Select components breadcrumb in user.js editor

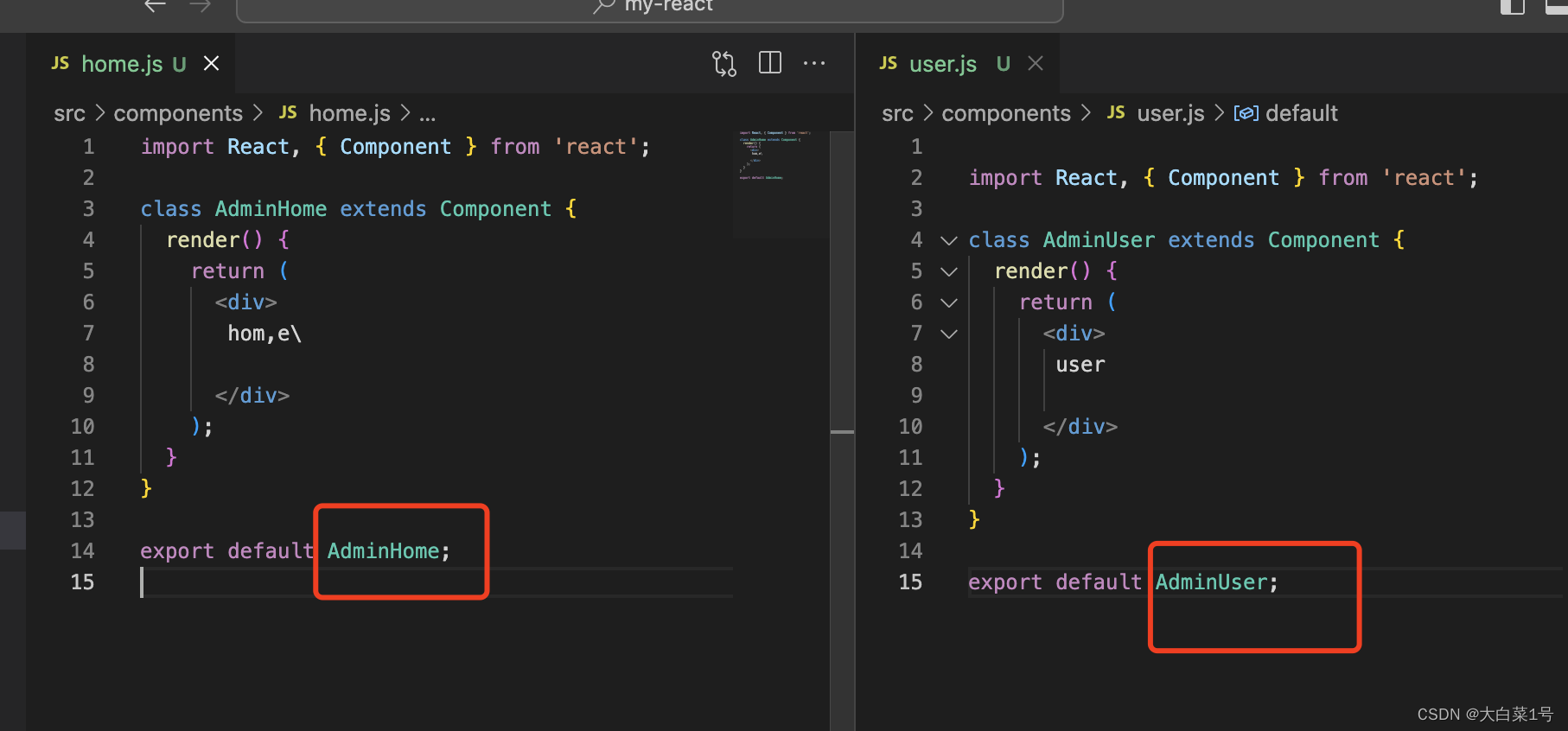coord(1006,113)
